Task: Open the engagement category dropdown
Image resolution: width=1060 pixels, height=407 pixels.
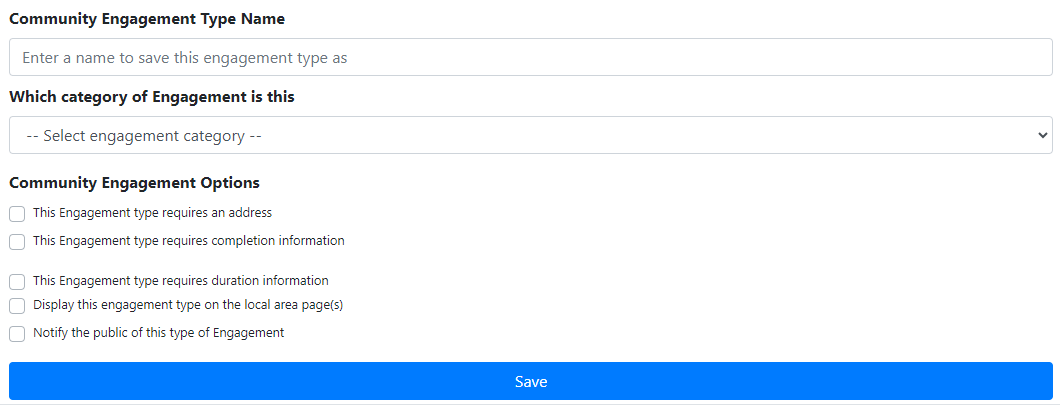Action: (x=530, y=135)
